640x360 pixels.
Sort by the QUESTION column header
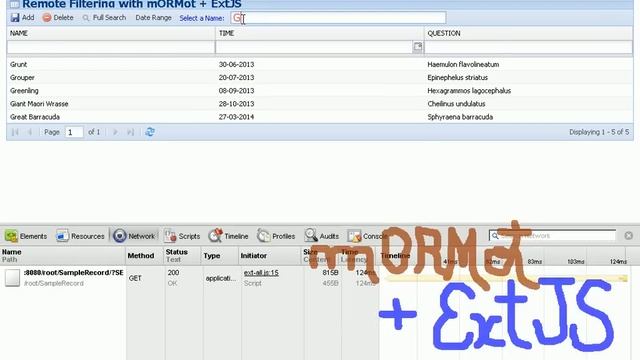528,33
